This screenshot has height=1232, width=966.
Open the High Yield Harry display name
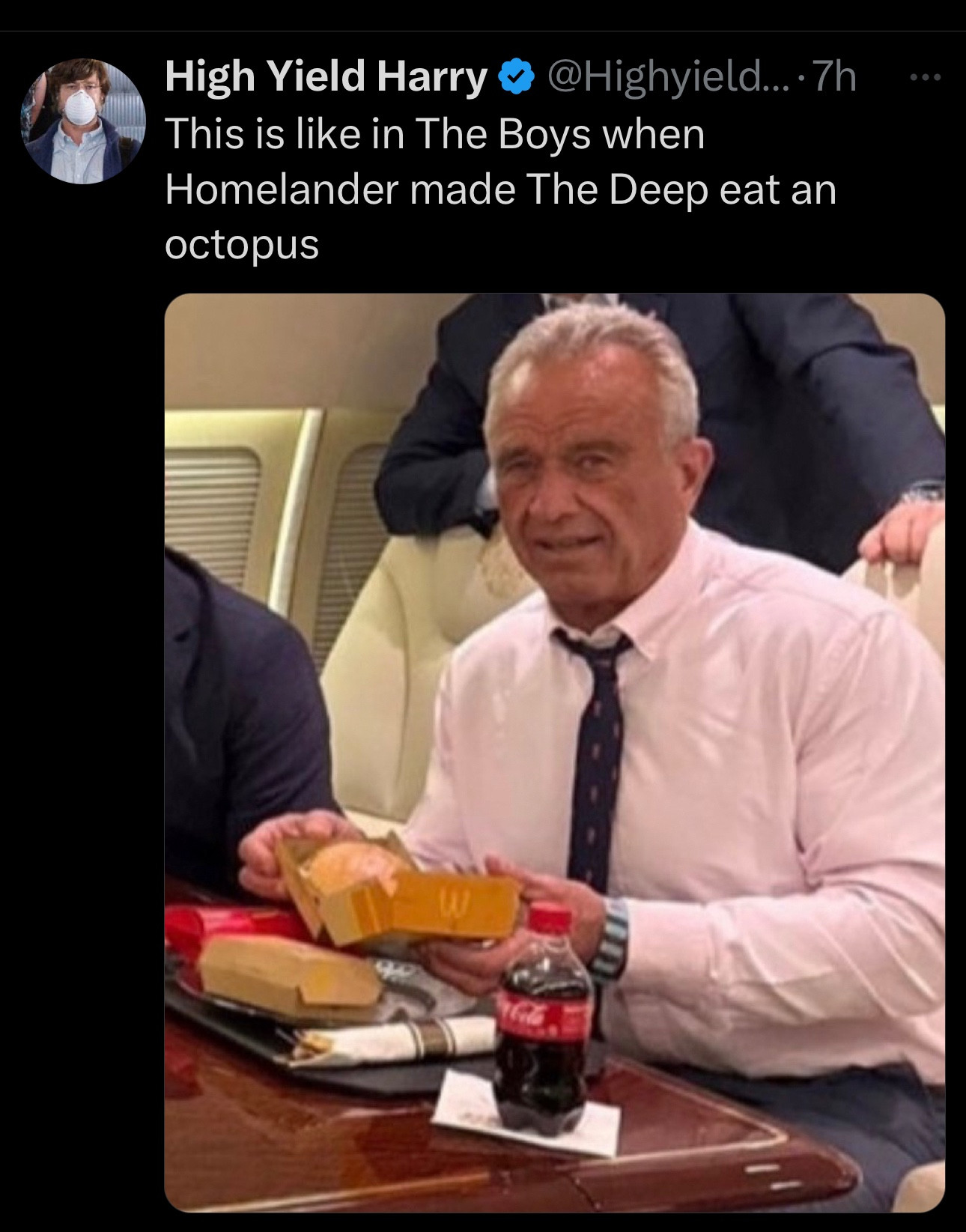click(x=326, y=77)
